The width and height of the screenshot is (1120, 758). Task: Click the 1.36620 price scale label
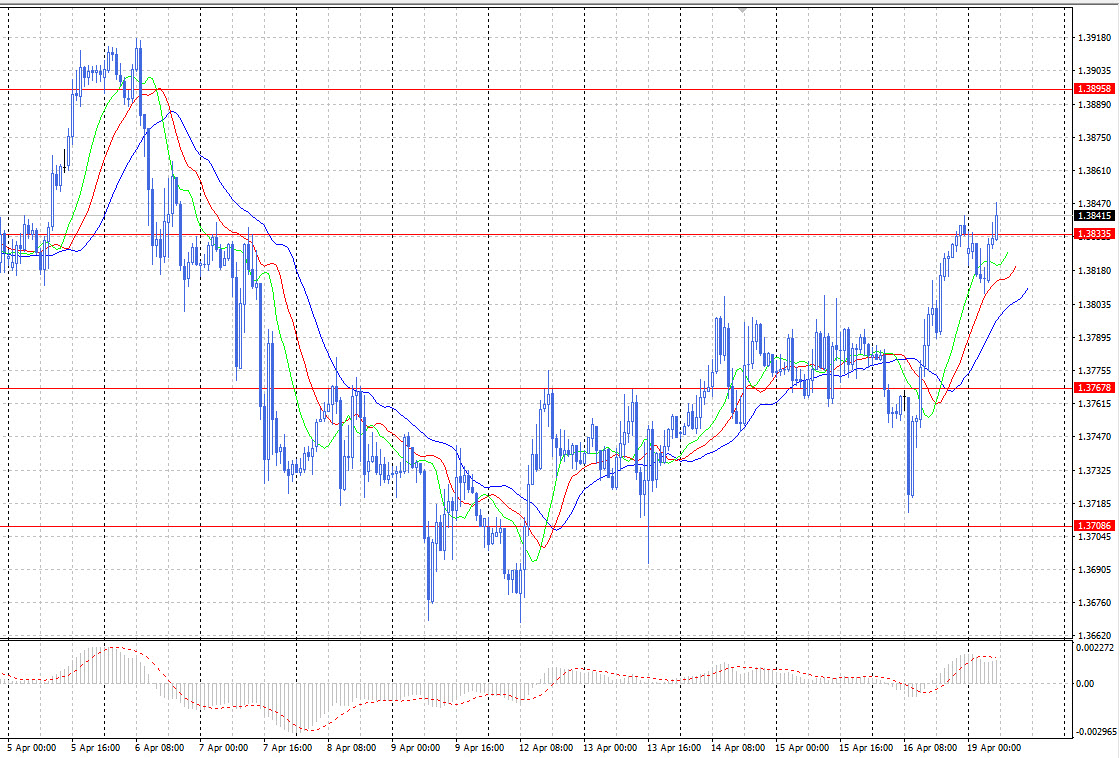click(1094, 635)
